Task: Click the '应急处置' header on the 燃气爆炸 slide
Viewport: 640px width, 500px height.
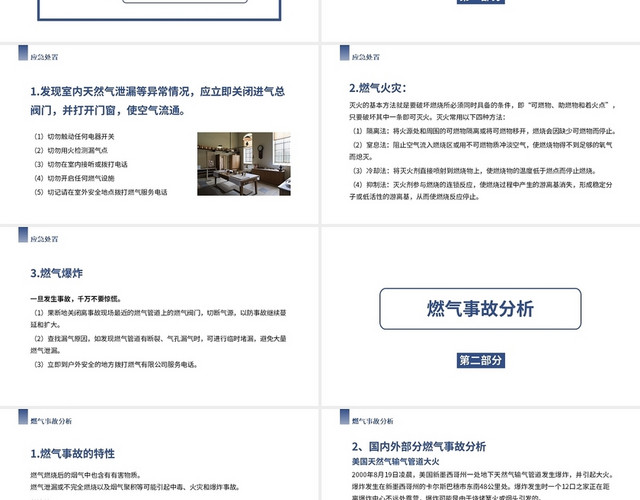Action: coord(44,239)
